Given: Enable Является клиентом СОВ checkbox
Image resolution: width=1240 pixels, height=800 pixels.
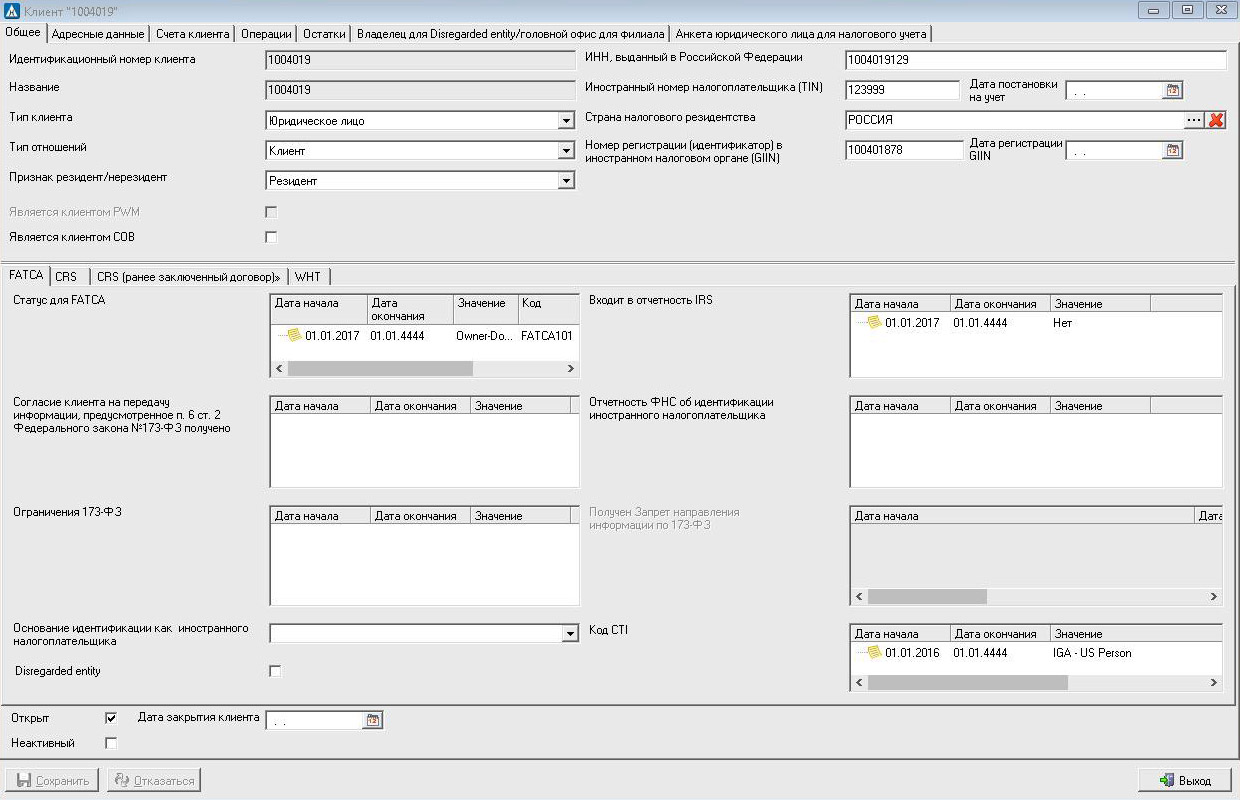Looking at the screenshot, I should 271,238.
